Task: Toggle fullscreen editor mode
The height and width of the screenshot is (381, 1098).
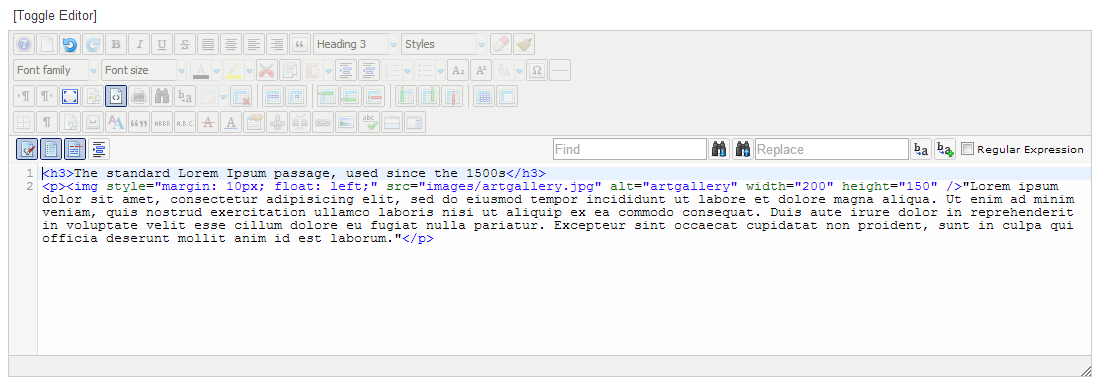Action: 69,96
